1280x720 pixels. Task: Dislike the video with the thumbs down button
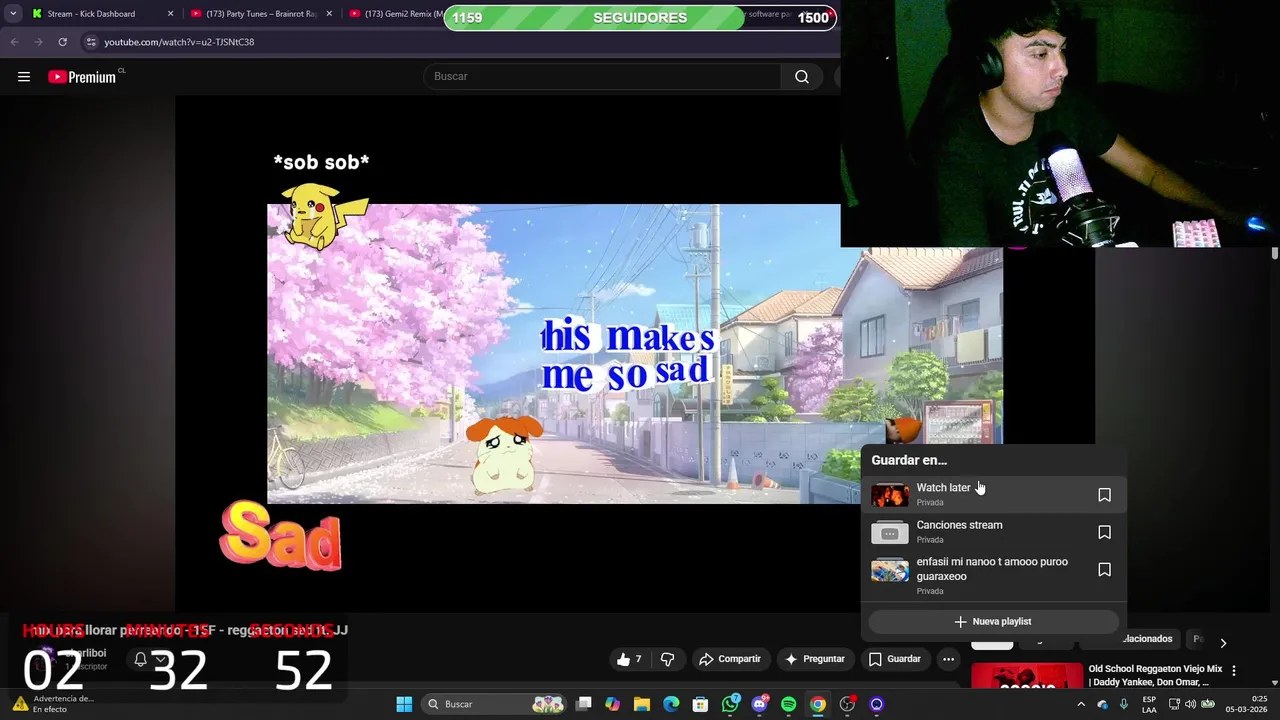point(667,659)
